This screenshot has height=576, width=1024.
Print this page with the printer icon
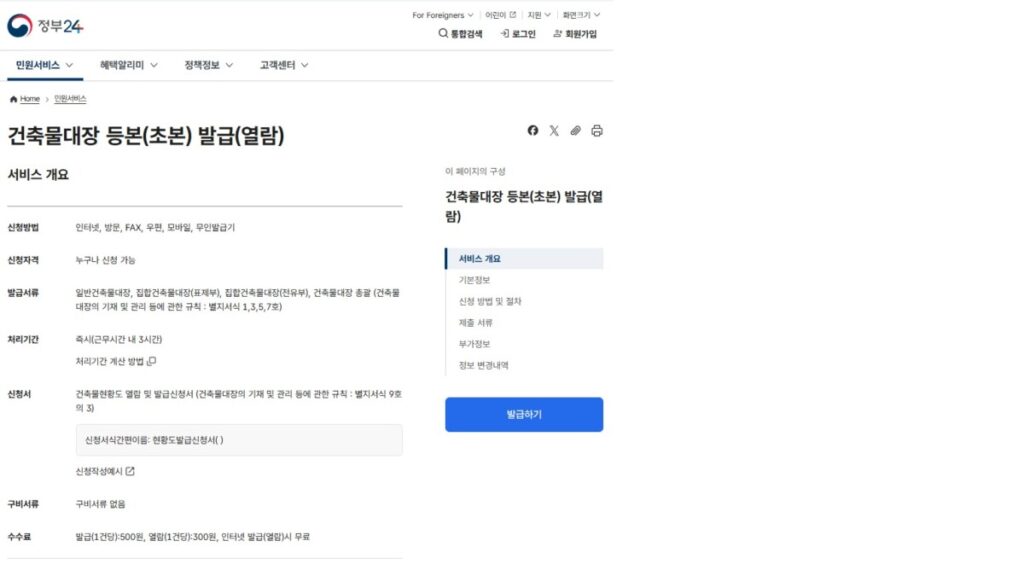point(597,131)
